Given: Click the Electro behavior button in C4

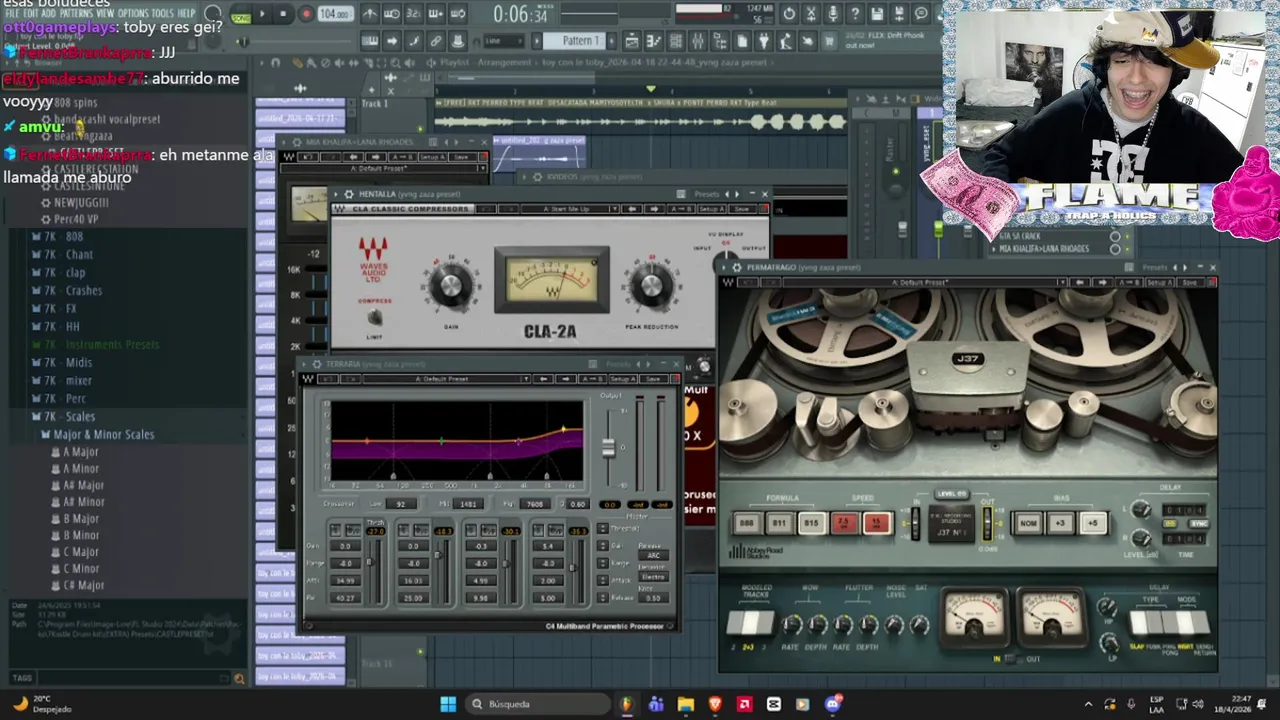Looking at the screenshot, I should (x=653, y=577).
